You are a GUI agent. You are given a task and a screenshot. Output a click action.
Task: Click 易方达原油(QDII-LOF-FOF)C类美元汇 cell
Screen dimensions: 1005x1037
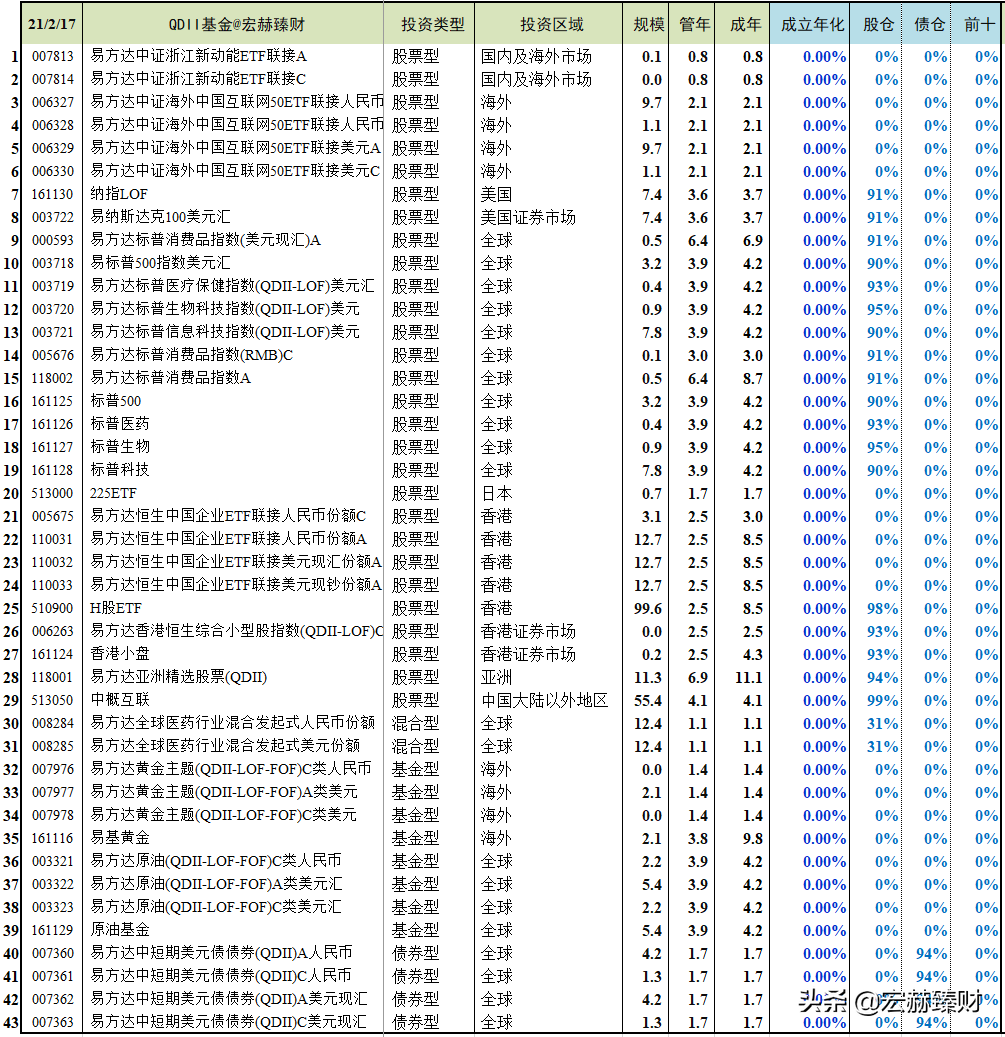click(x=216, y=907)
